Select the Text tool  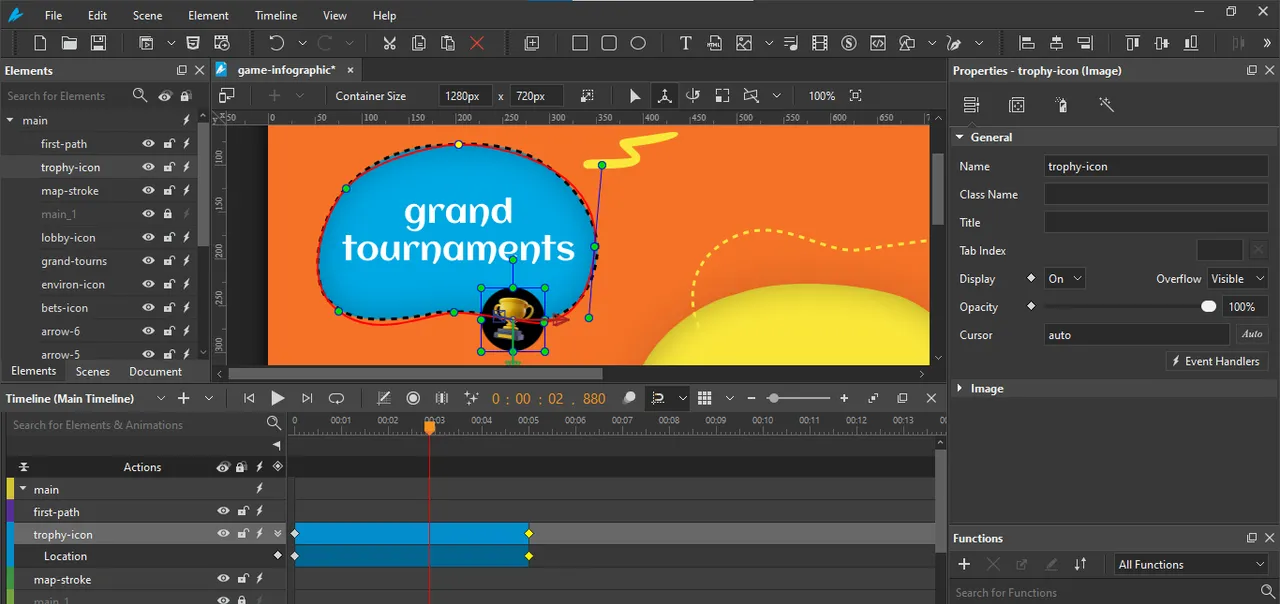[x=685, y=43]
